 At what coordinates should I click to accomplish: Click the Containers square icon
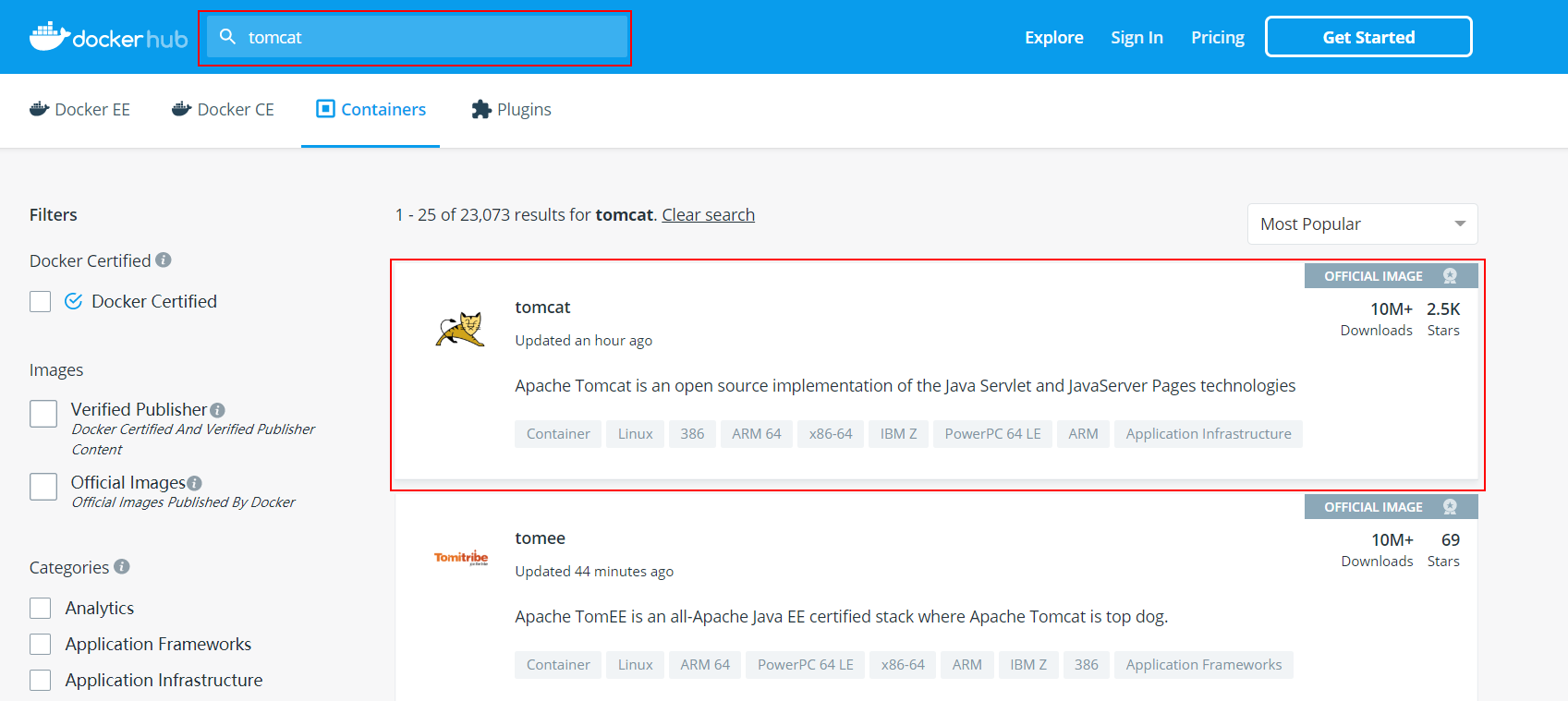pos(325,109)
